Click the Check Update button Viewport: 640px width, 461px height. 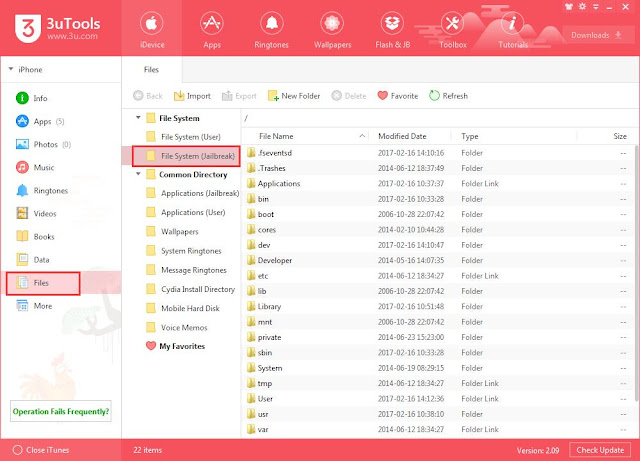click(x=600, y=450)
